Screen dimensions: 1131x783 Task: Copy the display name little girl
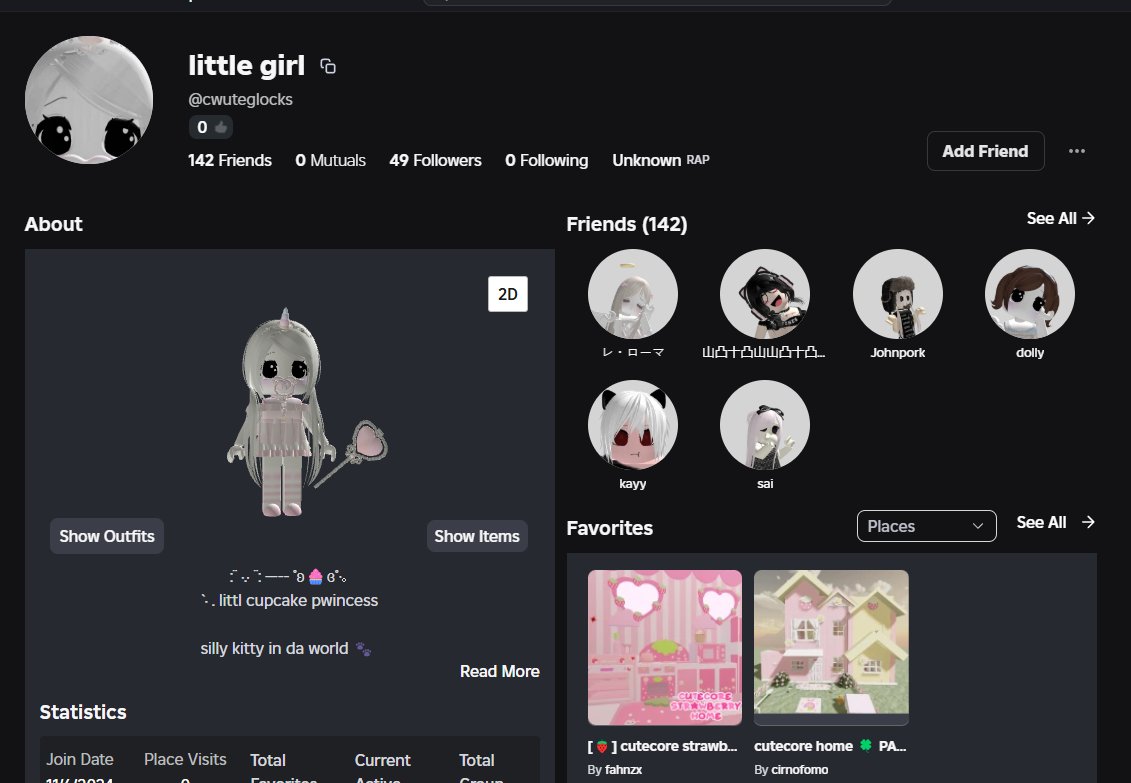328,66
